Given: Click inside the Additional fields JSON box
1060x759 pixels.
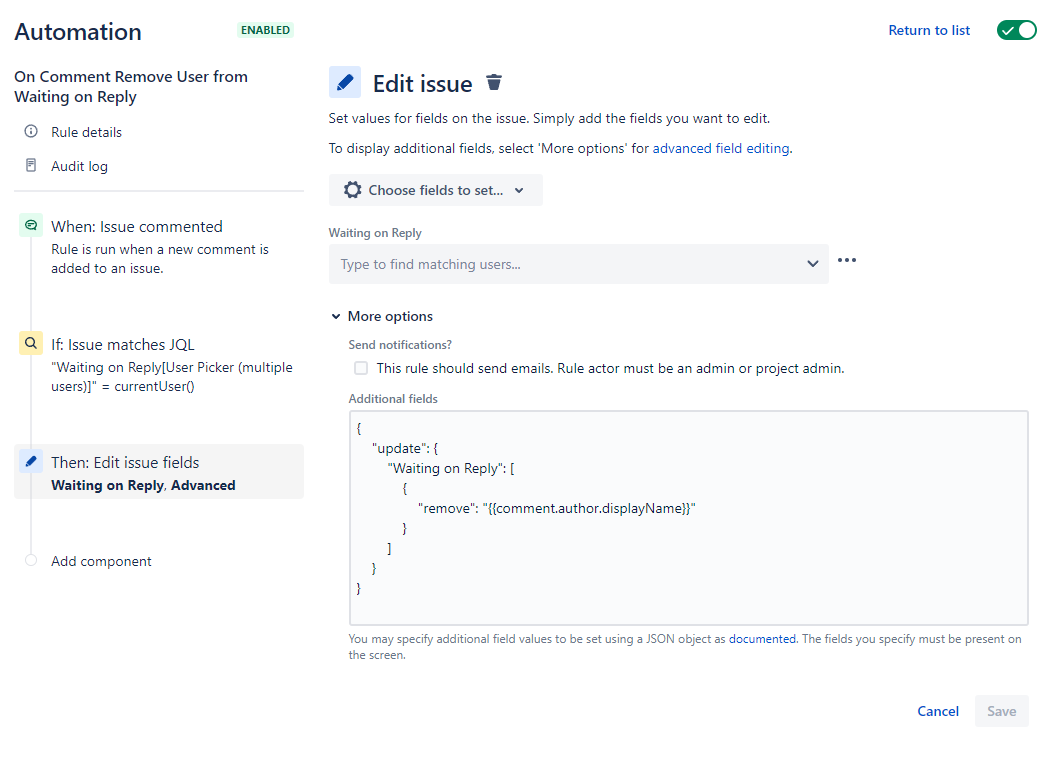Looking at the screenshot, I should tap(688, 518).
